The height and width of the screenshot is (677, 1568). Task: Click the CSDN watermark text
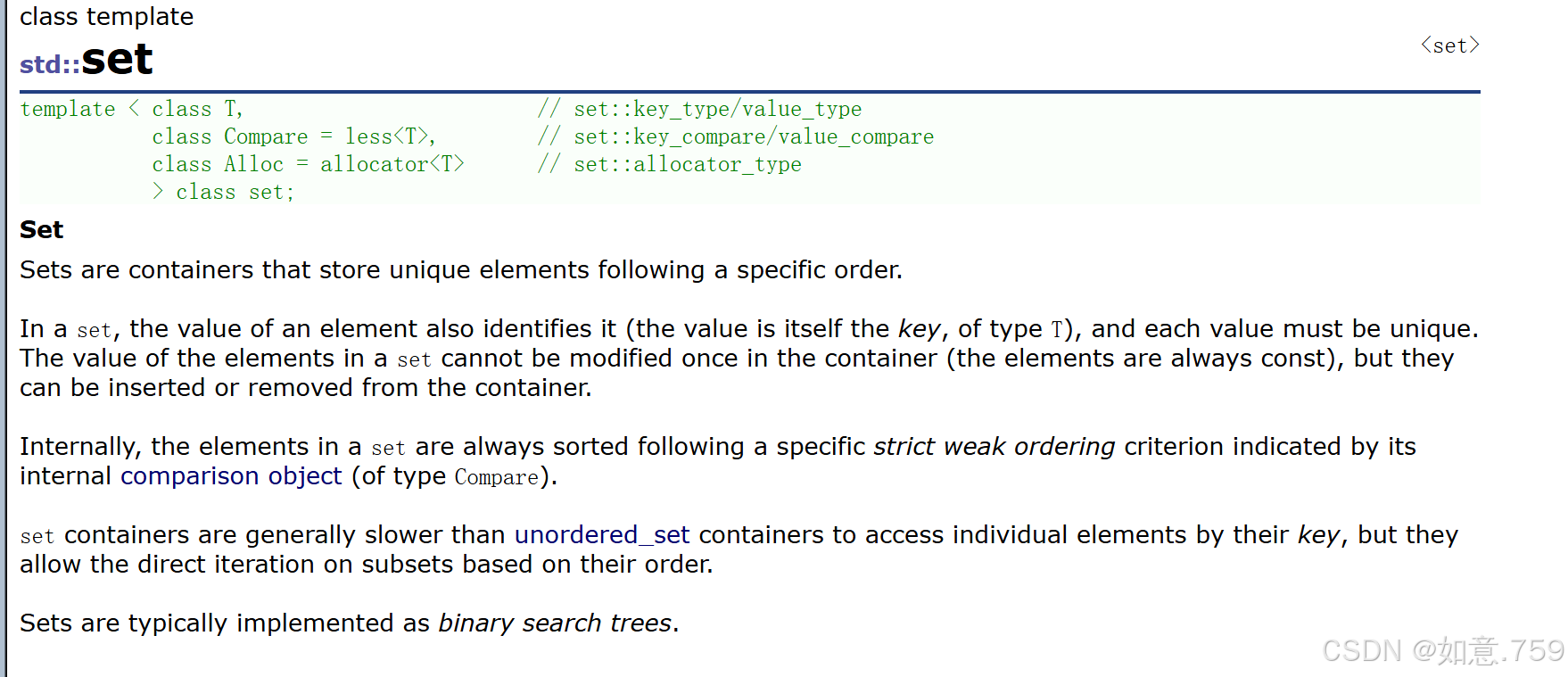(x=1443, y=650)
